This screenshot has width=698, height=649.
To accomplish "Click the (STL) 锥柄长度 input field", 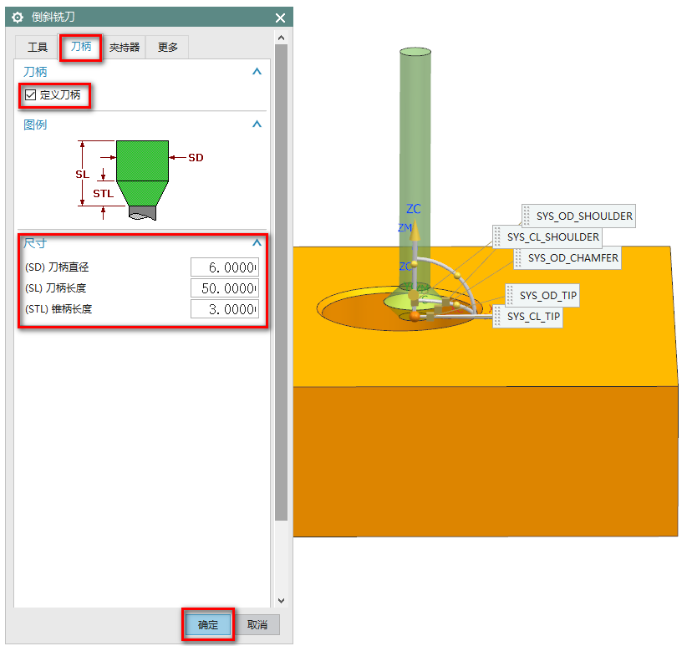I will point(224,309).
